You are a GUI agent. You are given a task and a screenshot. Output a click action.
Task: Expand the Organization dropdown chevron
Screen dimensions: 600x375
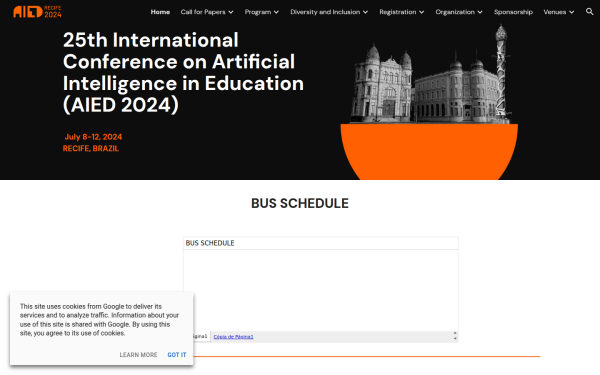(x=480, y=12)
